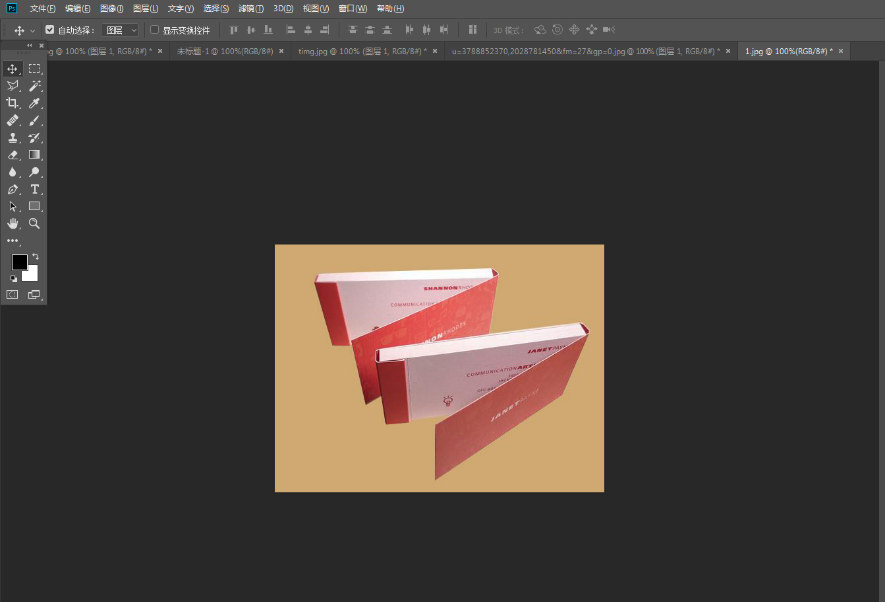Expand the Move tool preset picker arrow
The height and width of the screenshot is (602, 885).
(x=32, y=31)
